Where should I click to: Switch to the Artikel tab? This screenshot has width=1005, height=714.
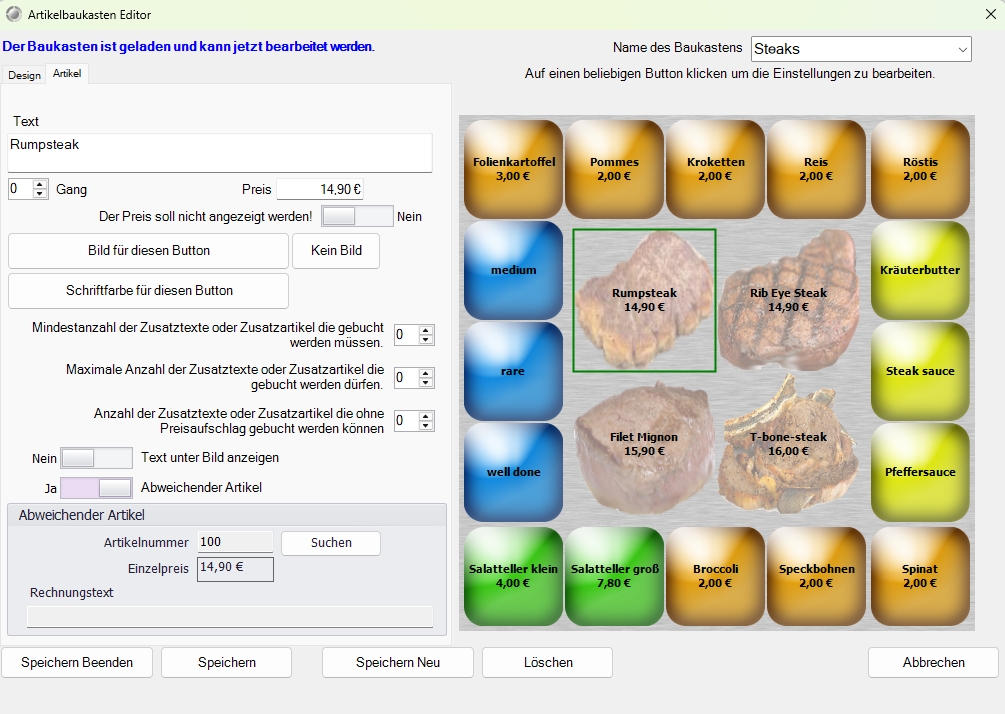(x=68, y=74)
